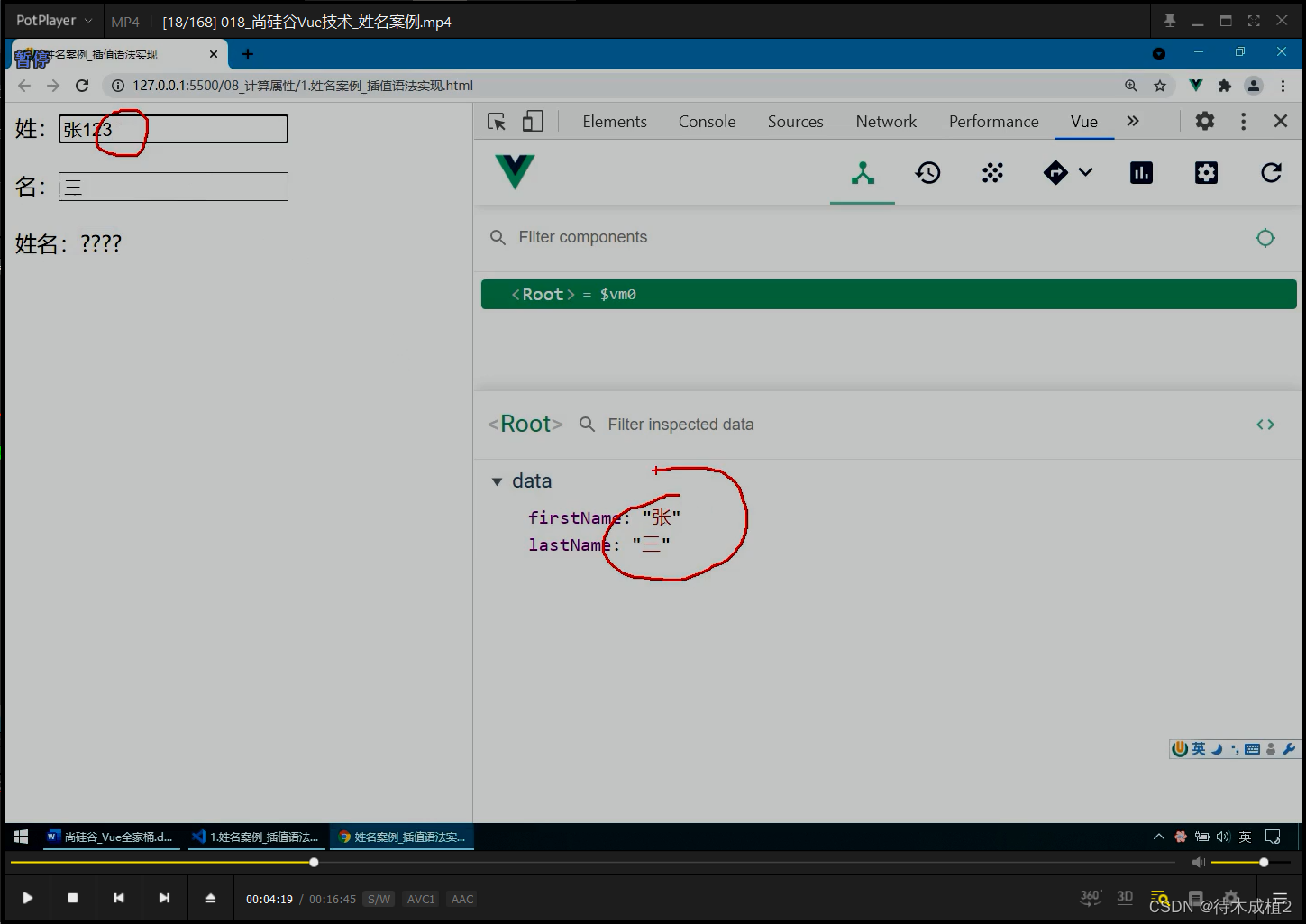Image resolution: width=1306 pixels, height=924 pixels.
Task: Open the PotPlayer main menu dropdown
Action: 54,20
